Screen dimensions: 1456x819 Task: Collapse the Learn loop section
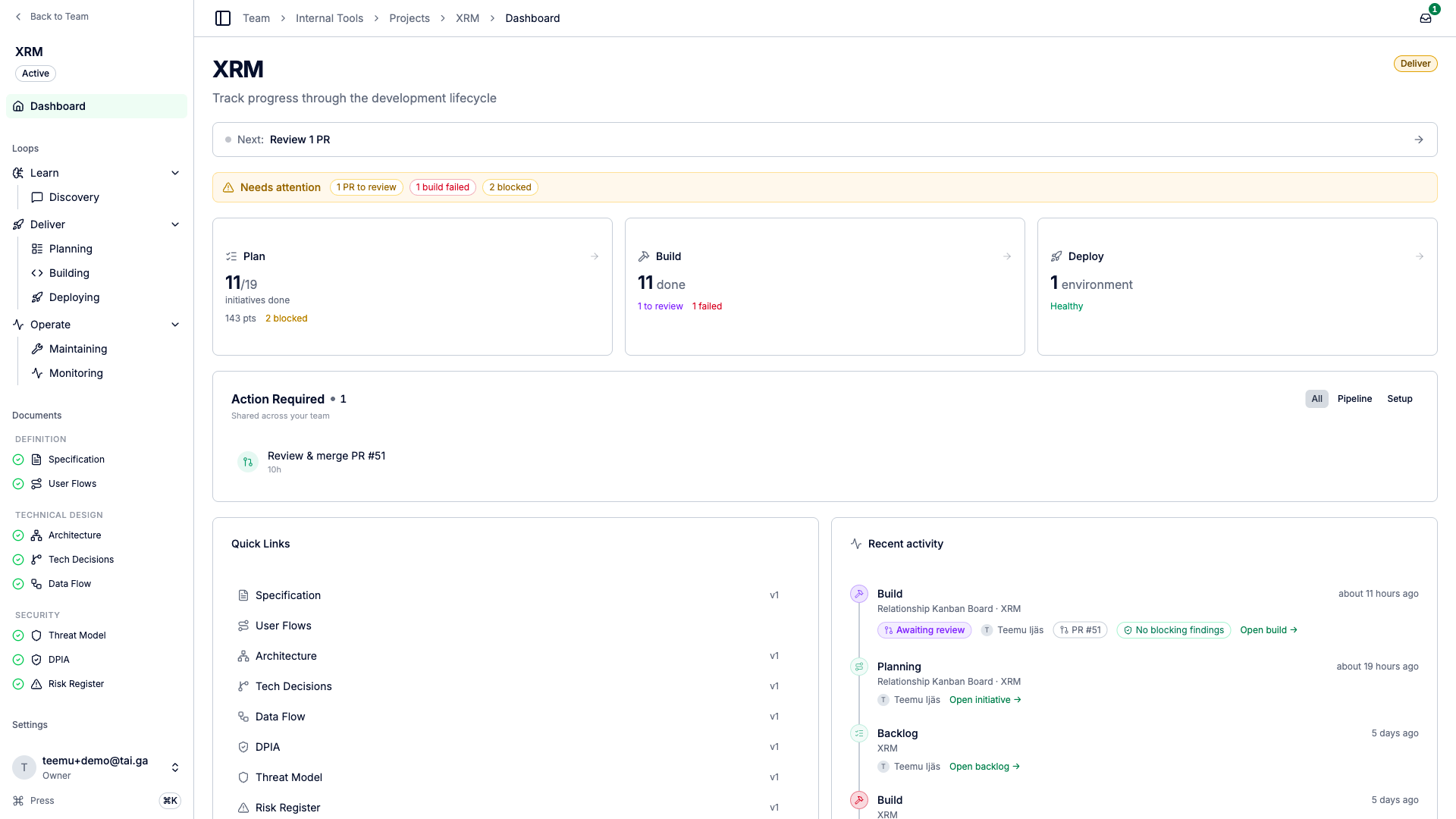point(175,173)
